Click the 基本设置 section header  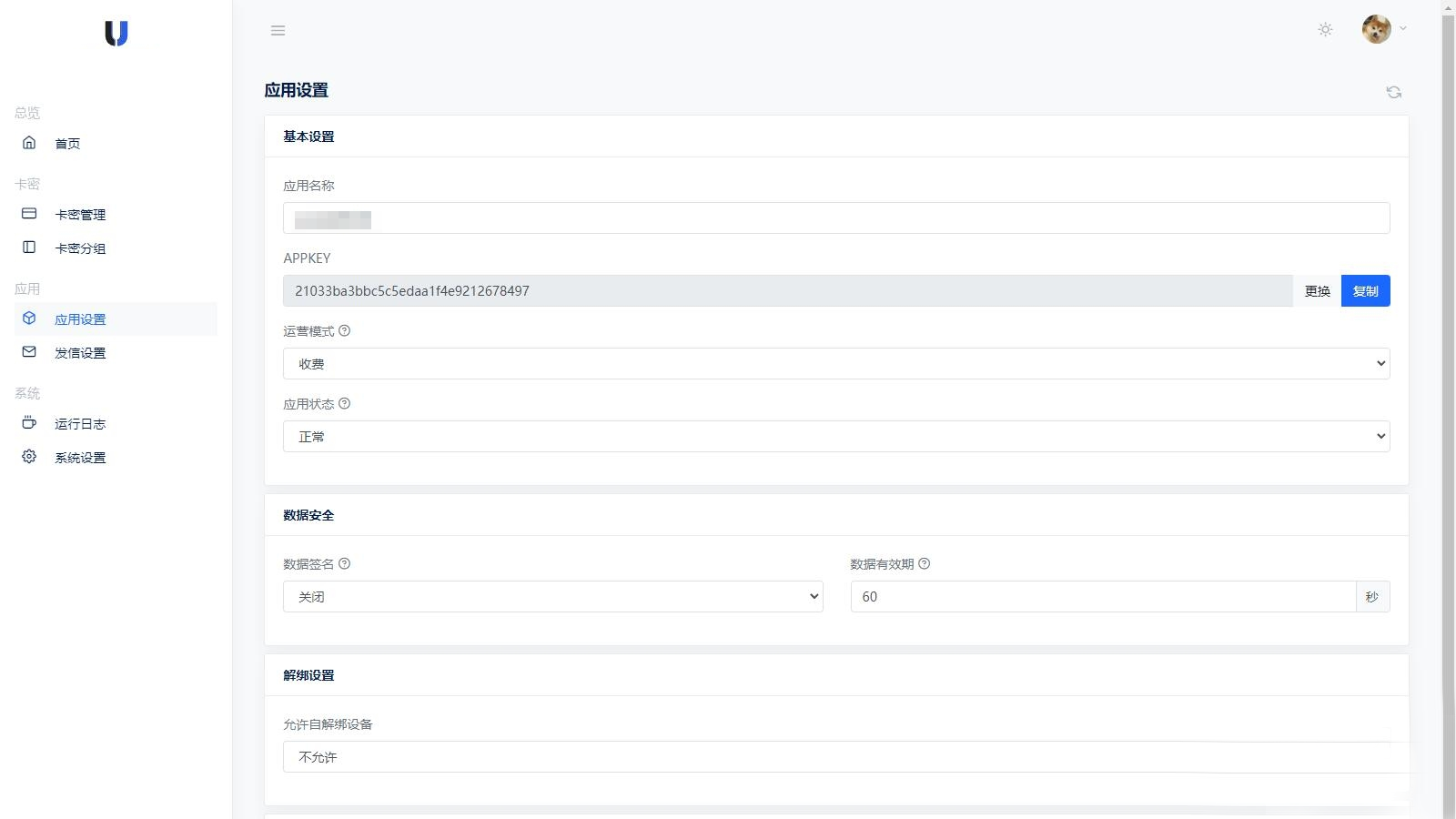(308, 136)
